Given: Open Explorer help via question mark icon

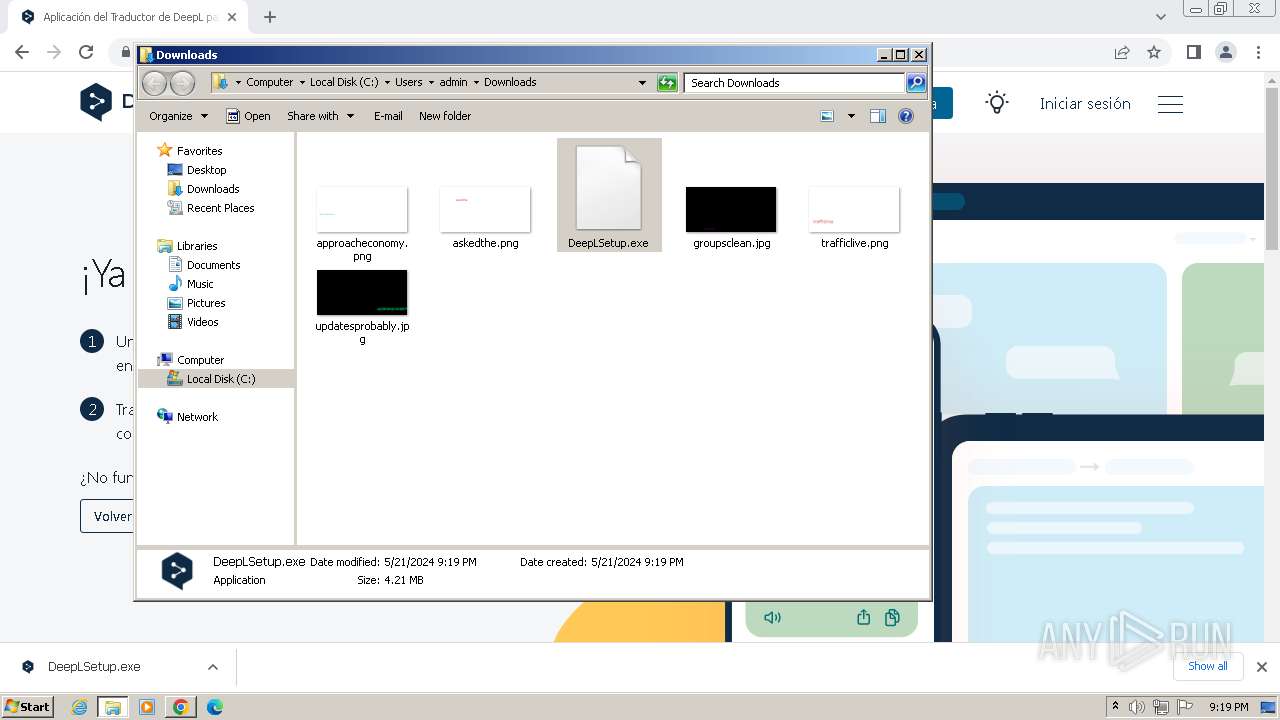Looking at the screenshot, I should click(906, 116).
